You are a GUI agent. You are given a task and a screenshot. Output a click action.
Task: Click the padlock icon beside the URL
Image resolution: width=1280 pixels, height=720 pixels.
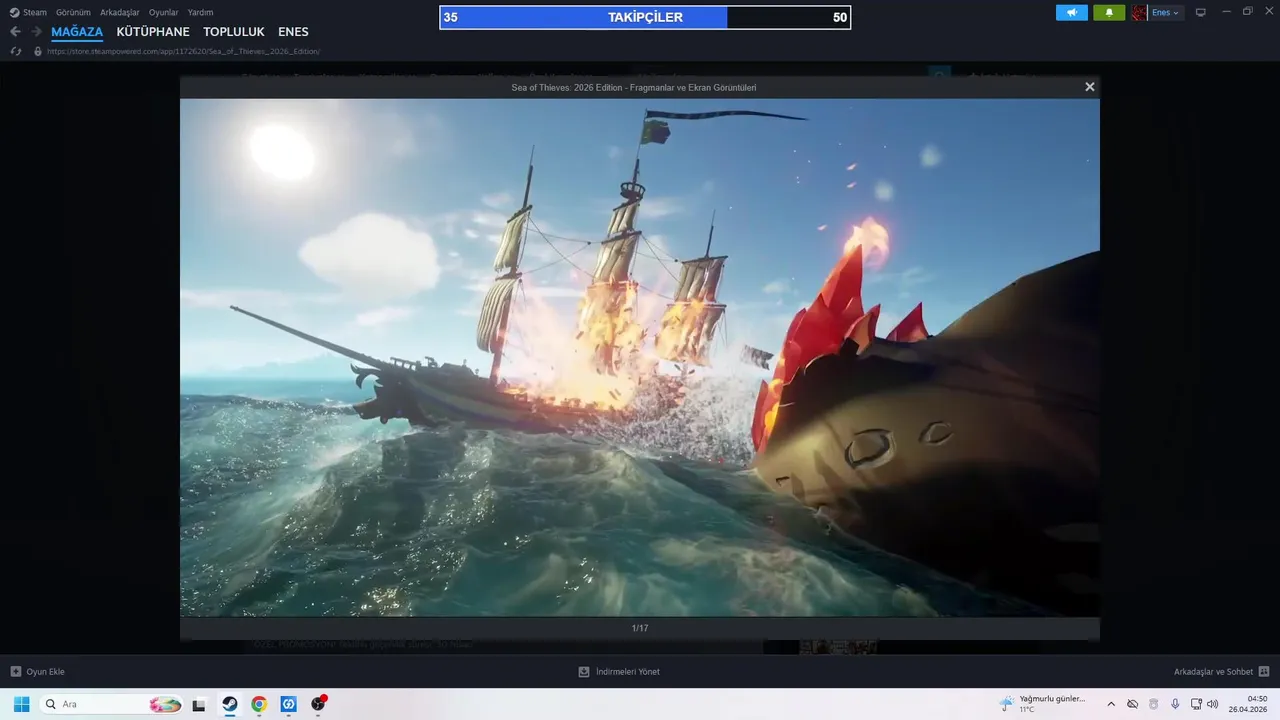tap(38, 51)
